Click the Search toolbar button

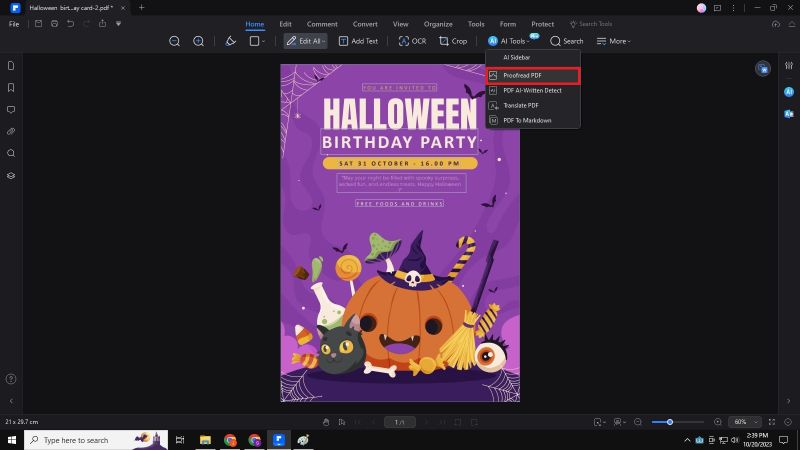566,41
